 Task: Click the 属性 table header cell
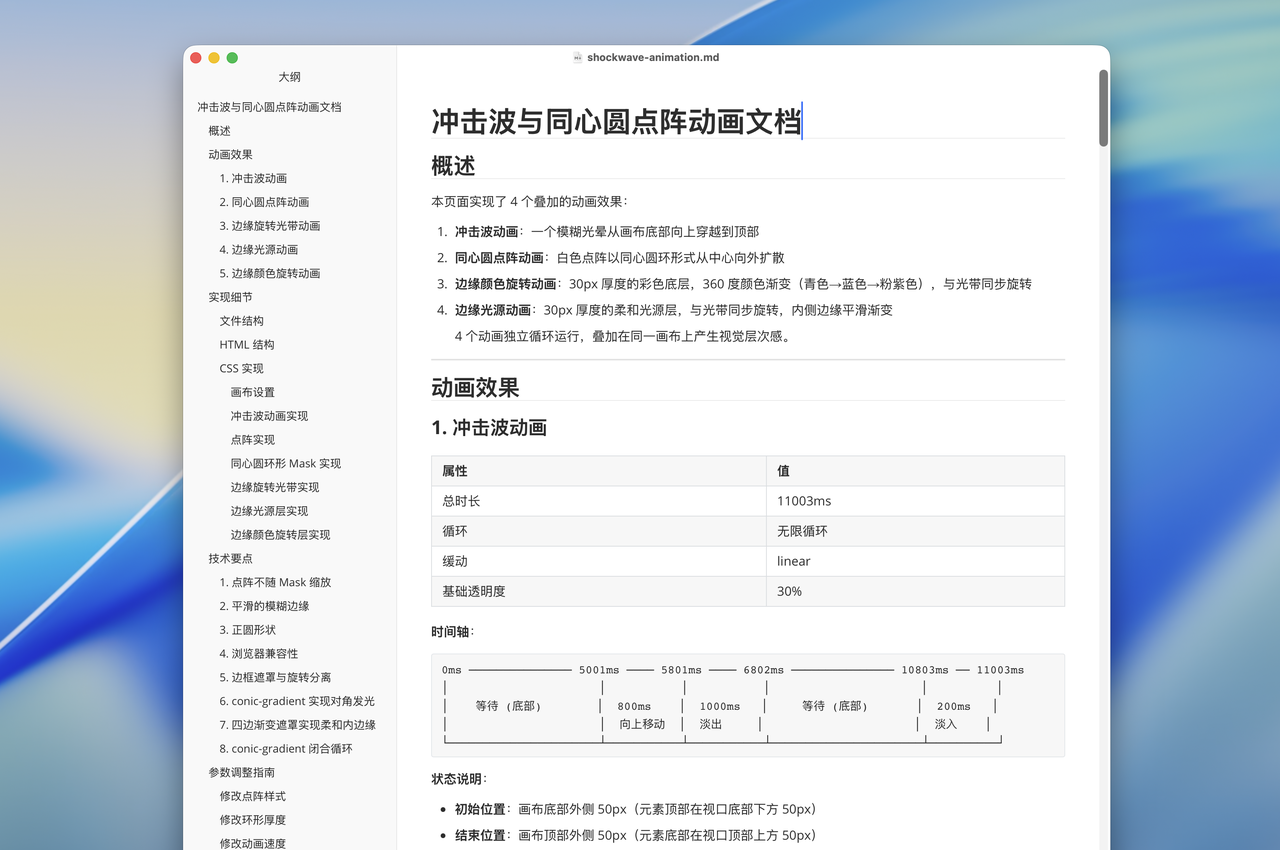(x=599, y=471)
